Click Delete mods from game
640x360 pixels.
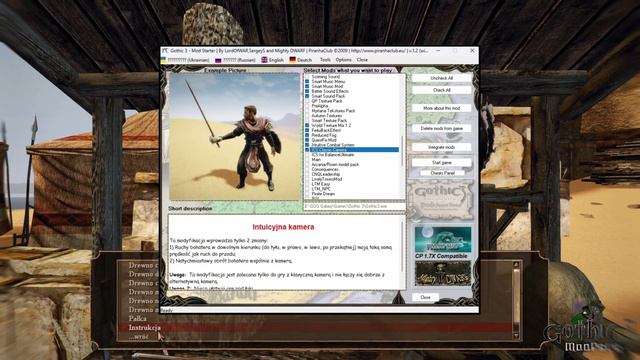pyautogui.click(x=441, y=128)
